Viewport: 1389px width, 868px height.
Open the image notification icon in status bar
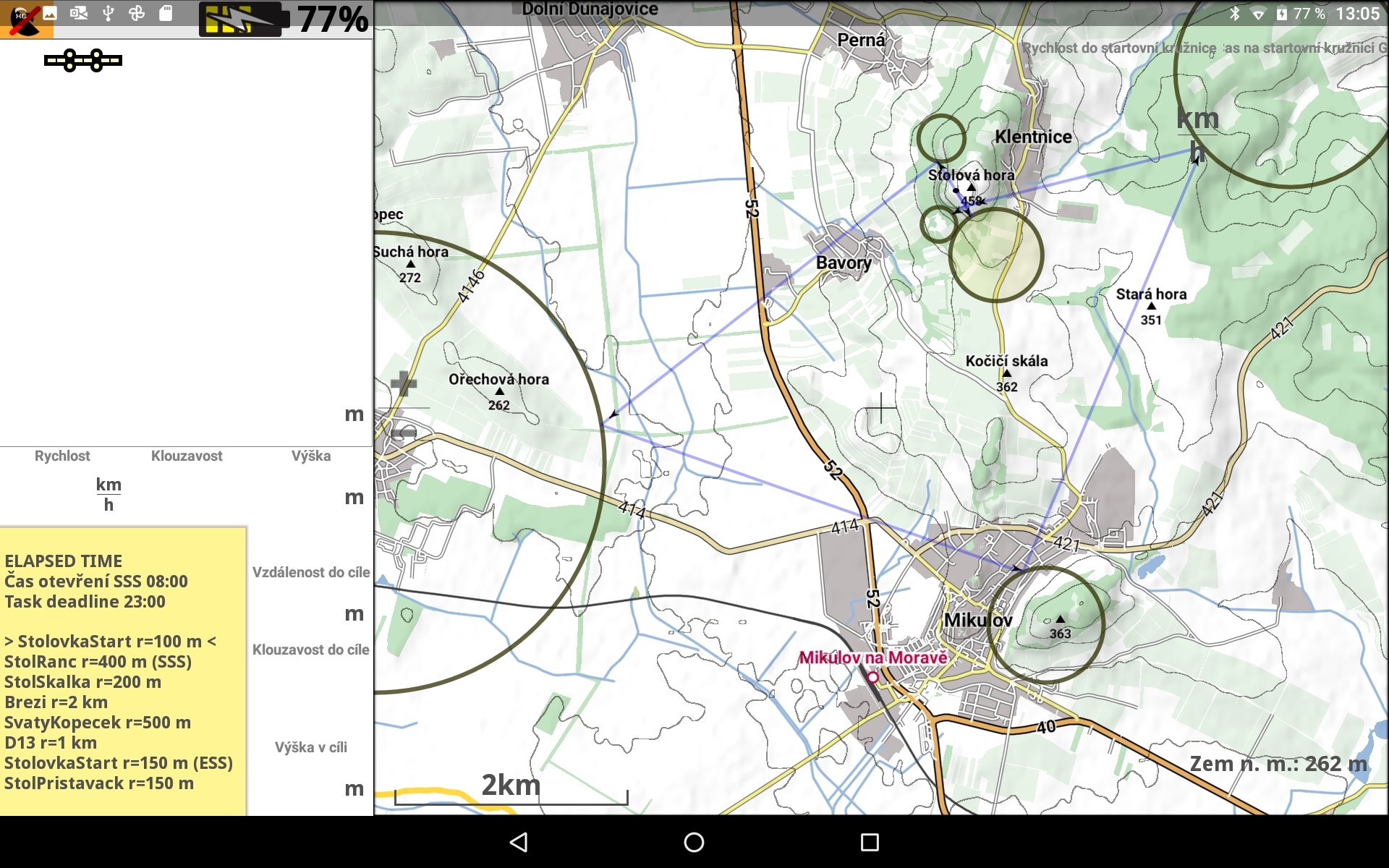click(50, 13)
